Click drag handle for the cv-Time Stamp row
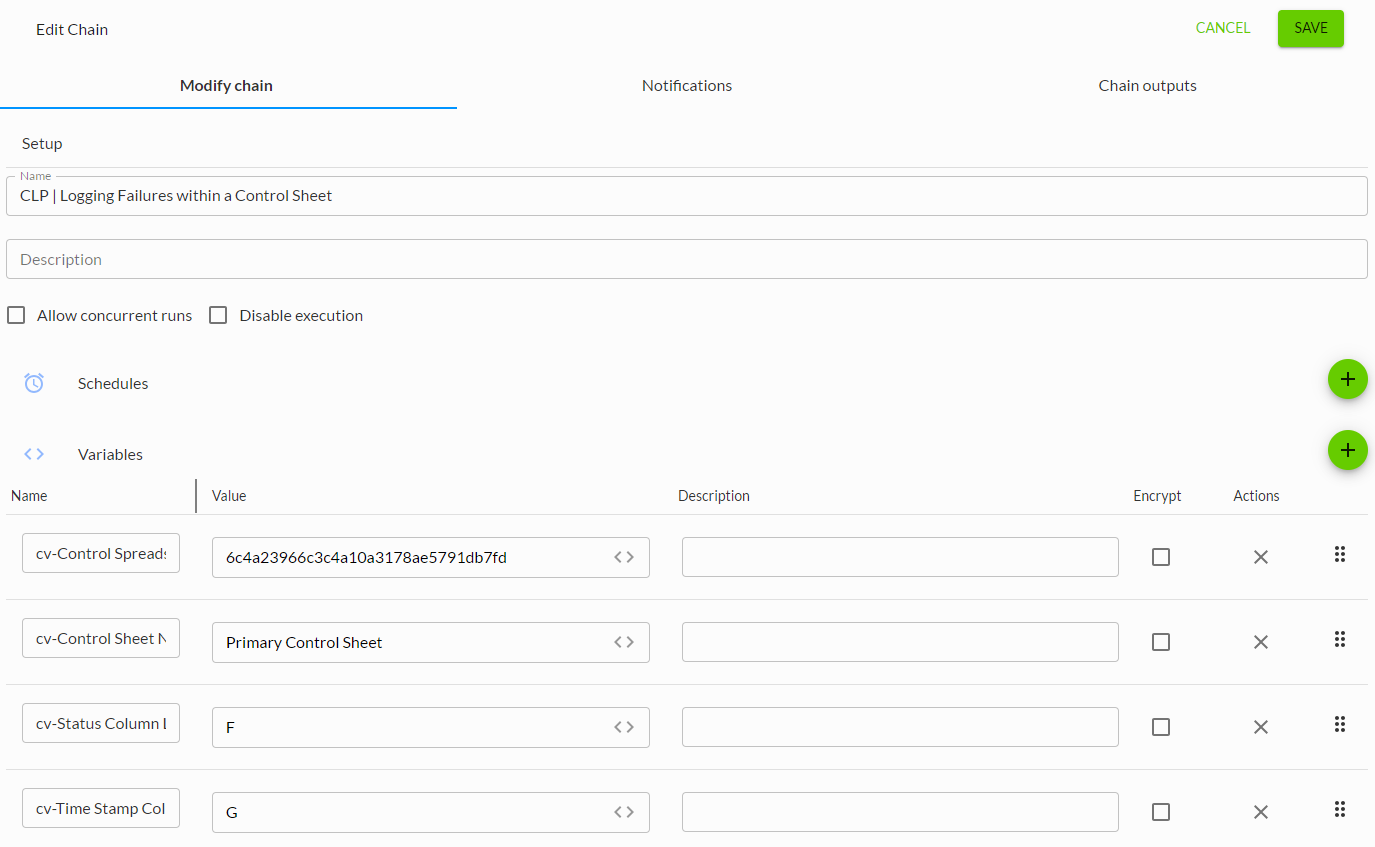This screenshot has height=847, width=1375. [x=1340, y=809]
